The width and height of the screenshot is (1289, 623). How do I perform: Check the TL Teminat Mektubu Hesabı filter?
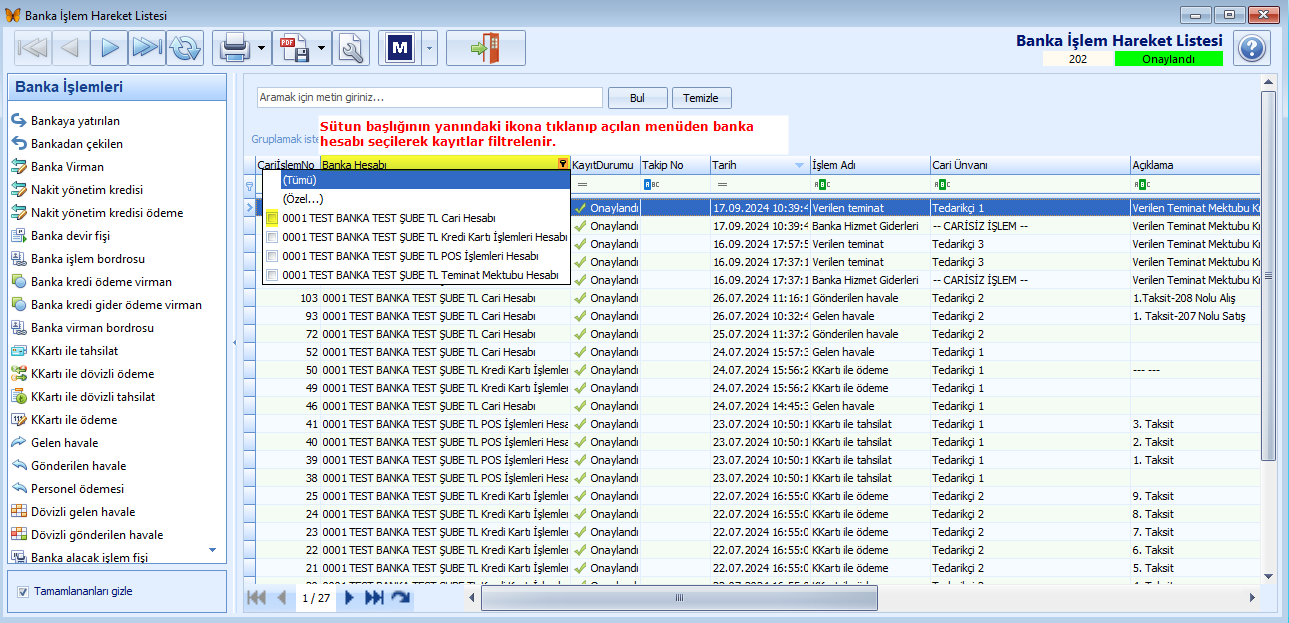coord(272,275)
